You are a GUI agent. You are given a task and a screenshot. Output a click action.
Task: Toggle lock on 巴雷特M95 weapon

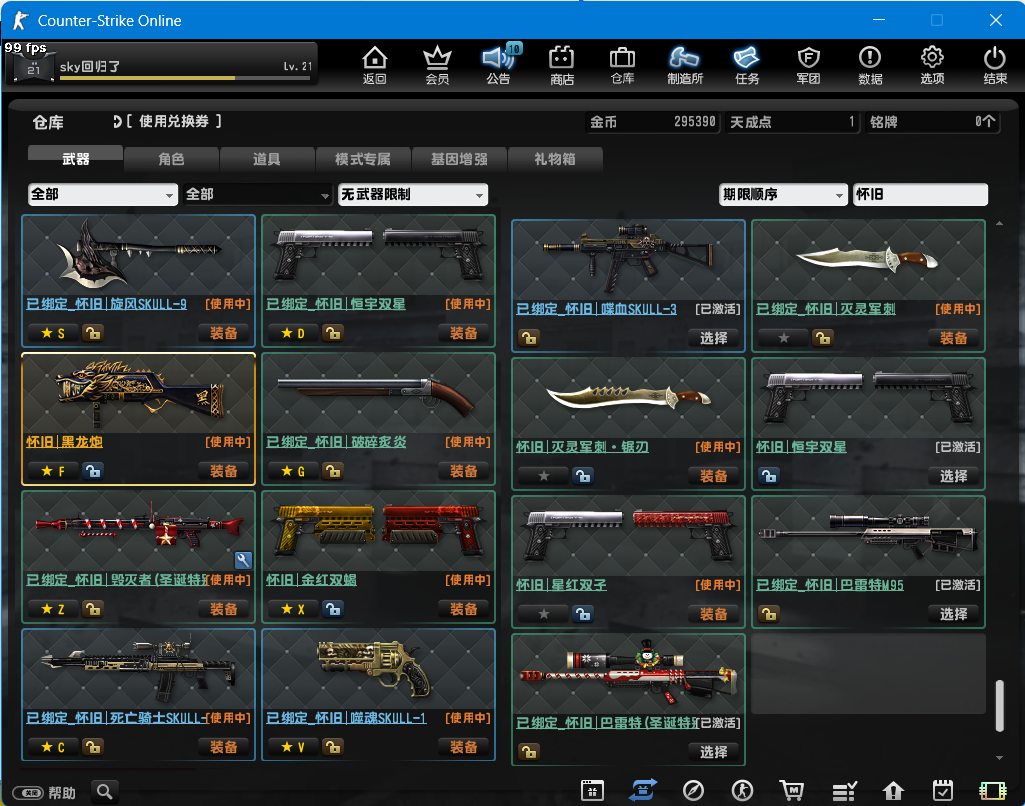[769, 614]
